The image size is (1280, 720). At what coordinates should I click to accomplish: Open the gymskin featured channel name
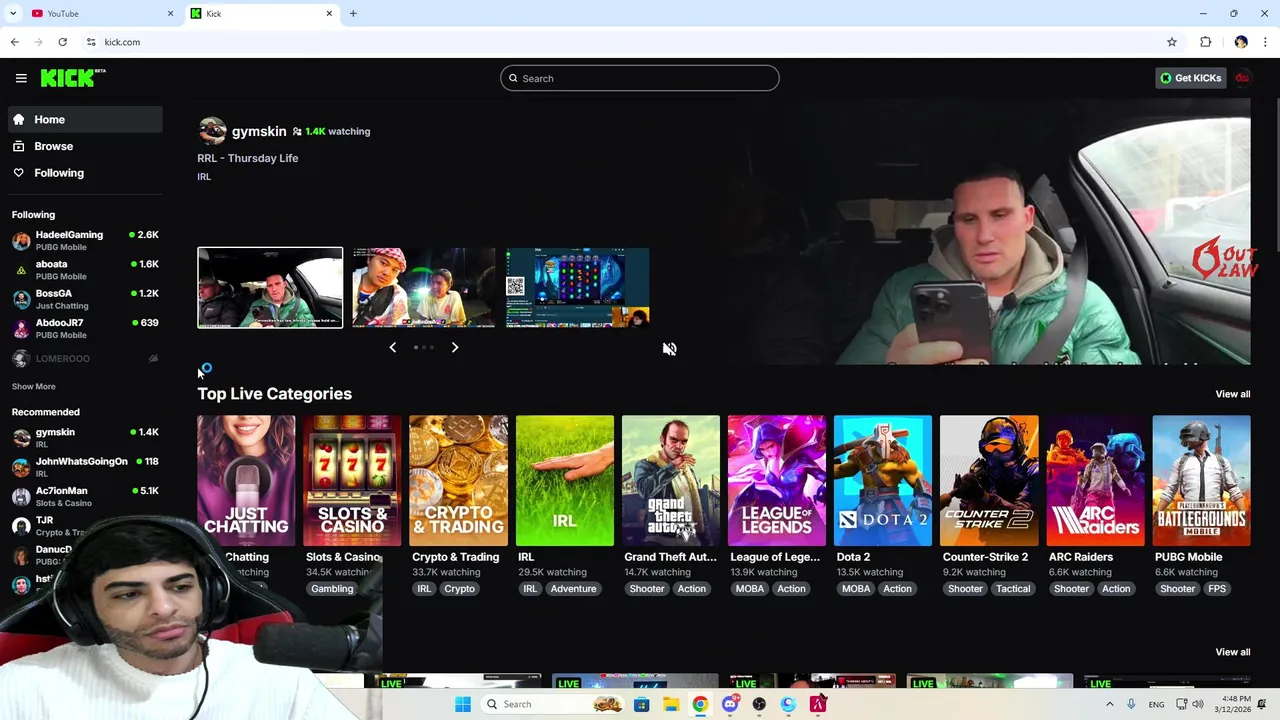tap(259, 131)
